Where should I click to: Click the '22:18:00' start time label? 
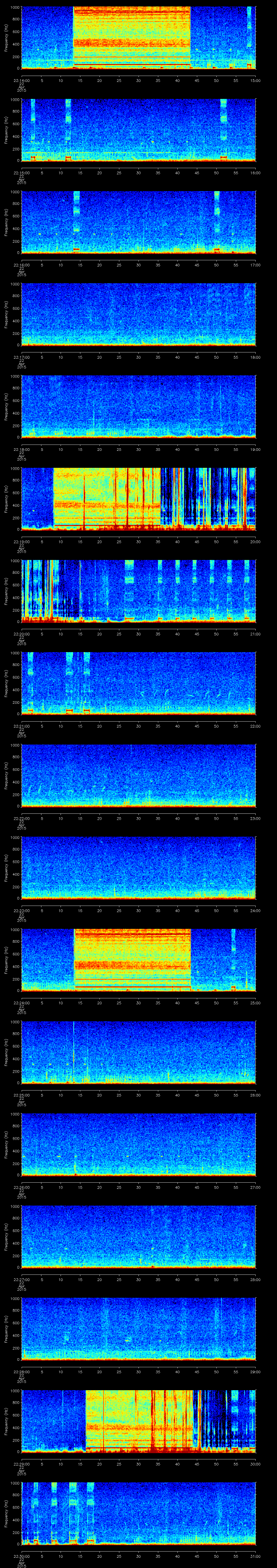21,449
